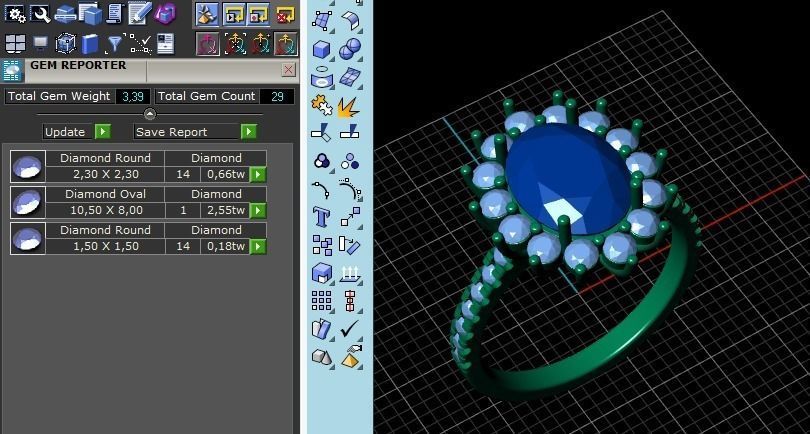Toggle the highlighted rightmost gumball icon
The height and width of the screenshot is (434, 810).
coord(286,44)
